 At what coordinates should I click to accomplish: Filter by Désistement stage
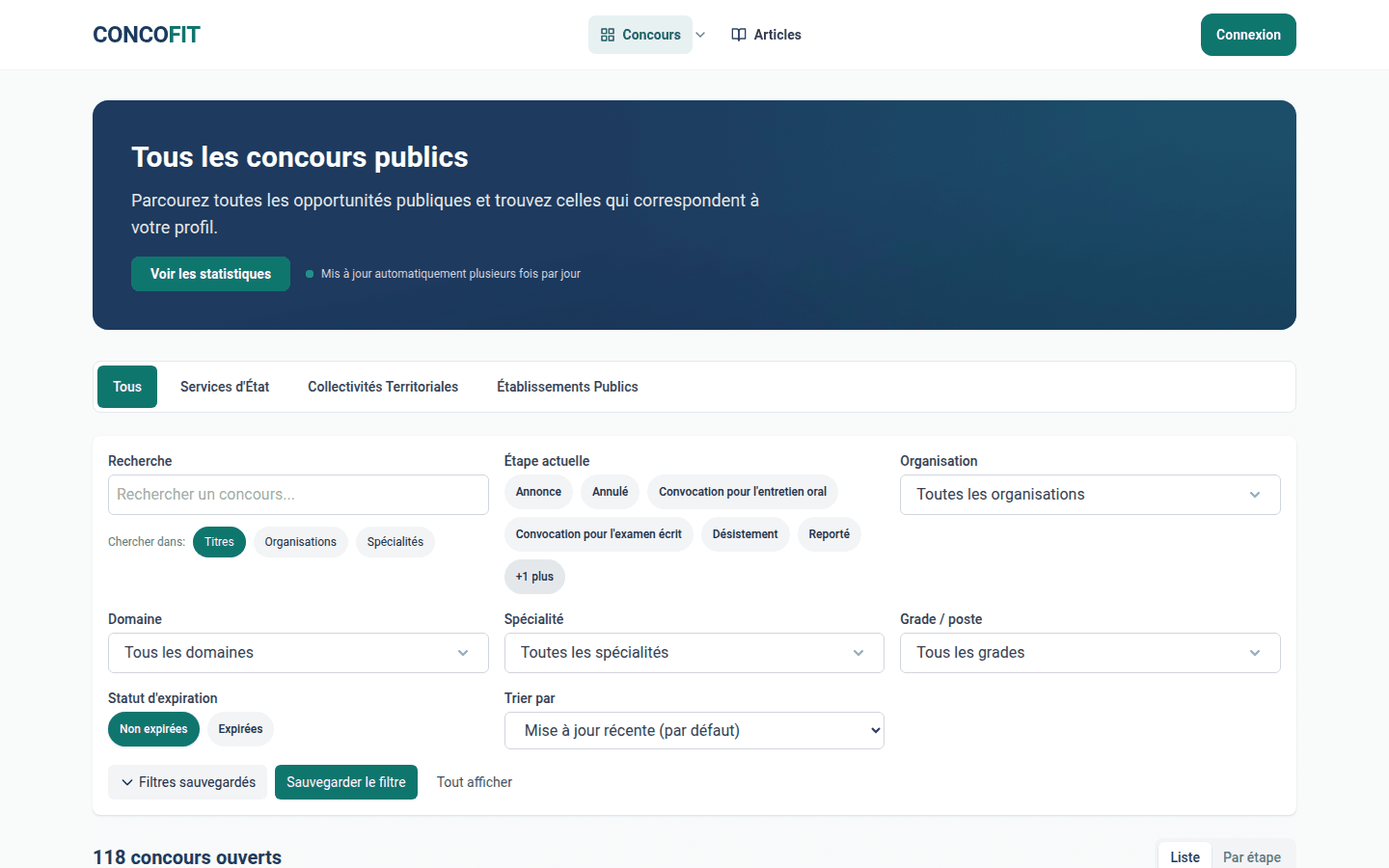click(x=746, y=534)
